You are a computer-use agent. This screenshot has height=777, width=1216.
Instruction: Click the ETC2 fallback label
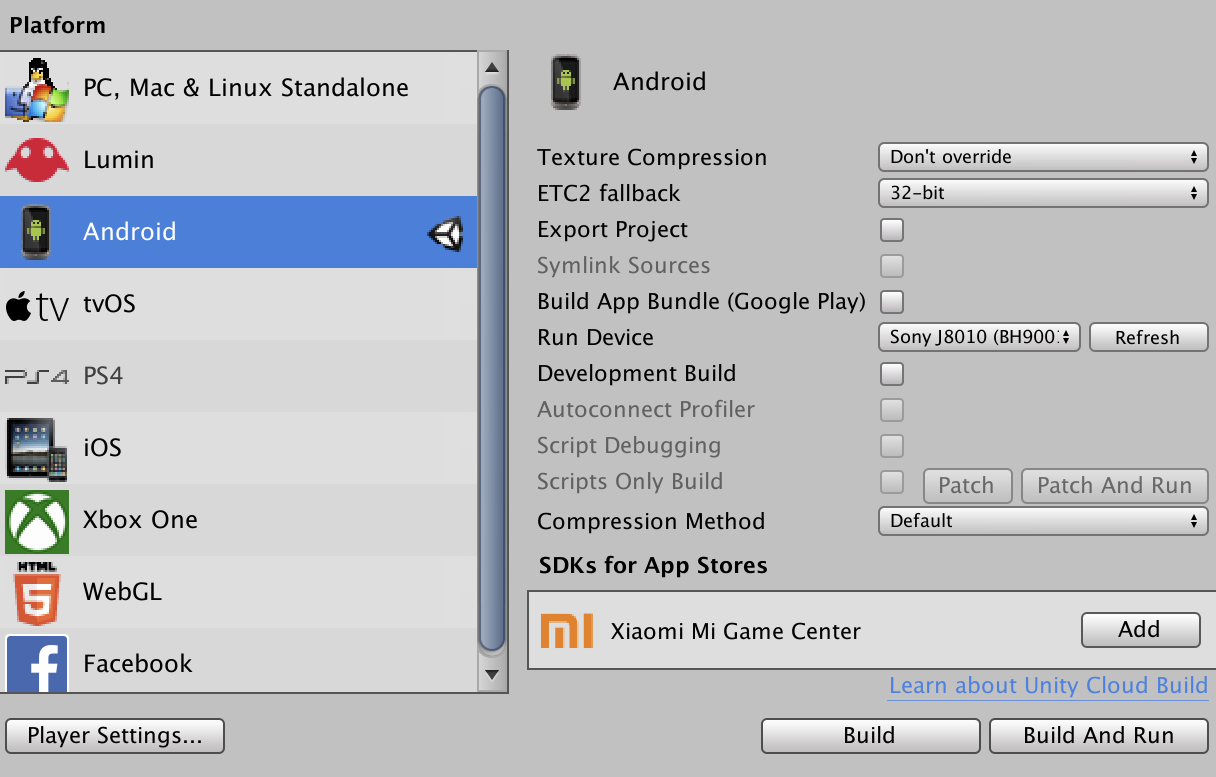point(608,194)
